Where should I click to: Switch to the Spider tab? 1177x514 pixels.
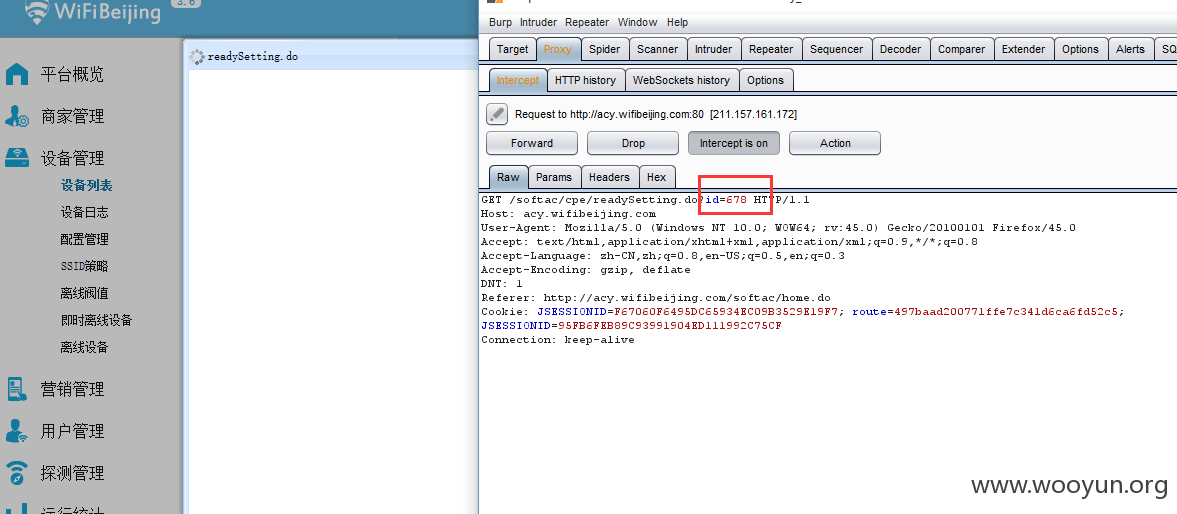coord(604,50)
